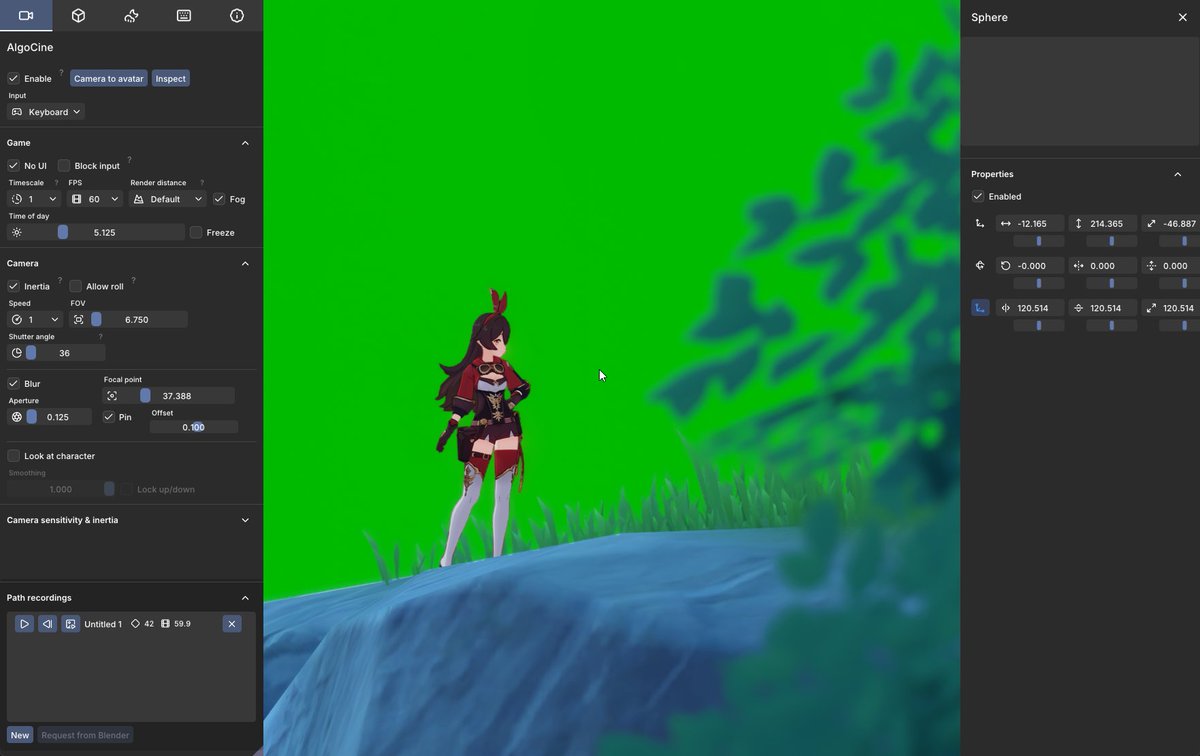The height and width of the screenshot is (756, 1200).
Task: Click the Z position field -46.887
Action: 1171,224
